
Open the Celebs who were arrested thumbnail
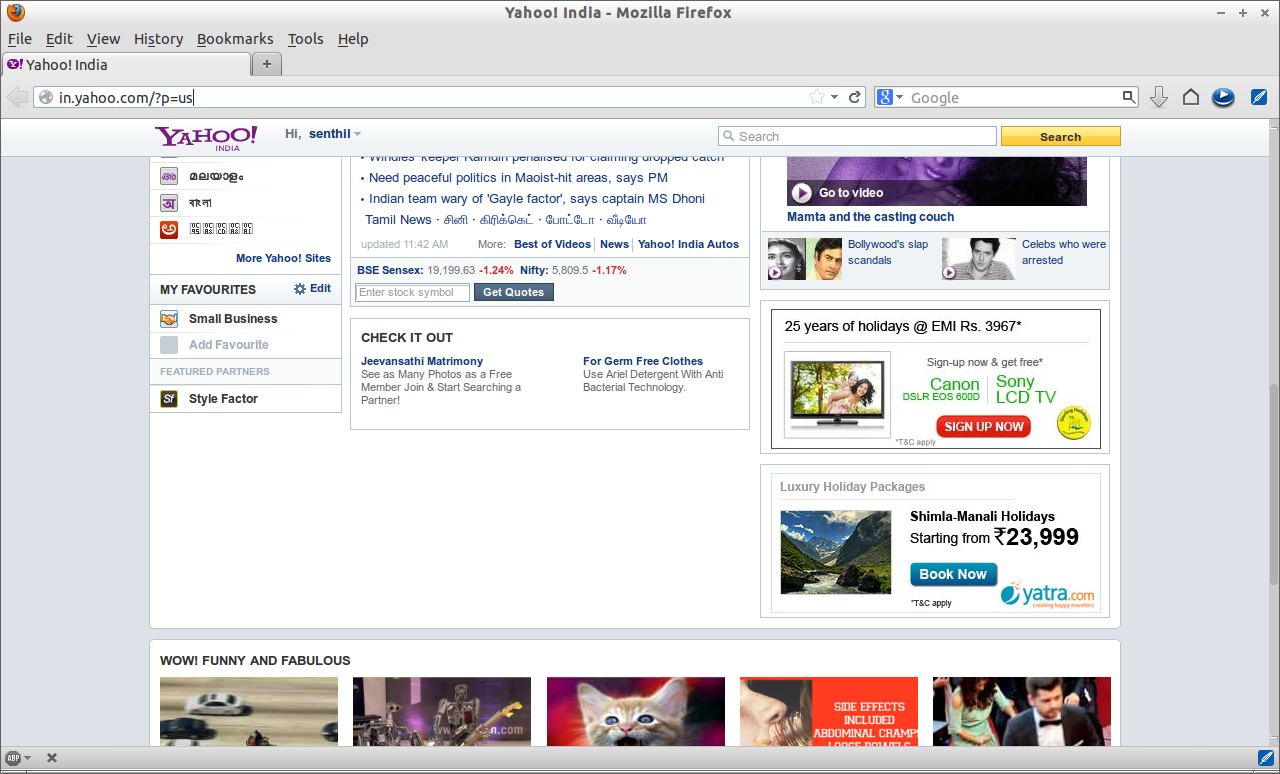coord(978,258)
